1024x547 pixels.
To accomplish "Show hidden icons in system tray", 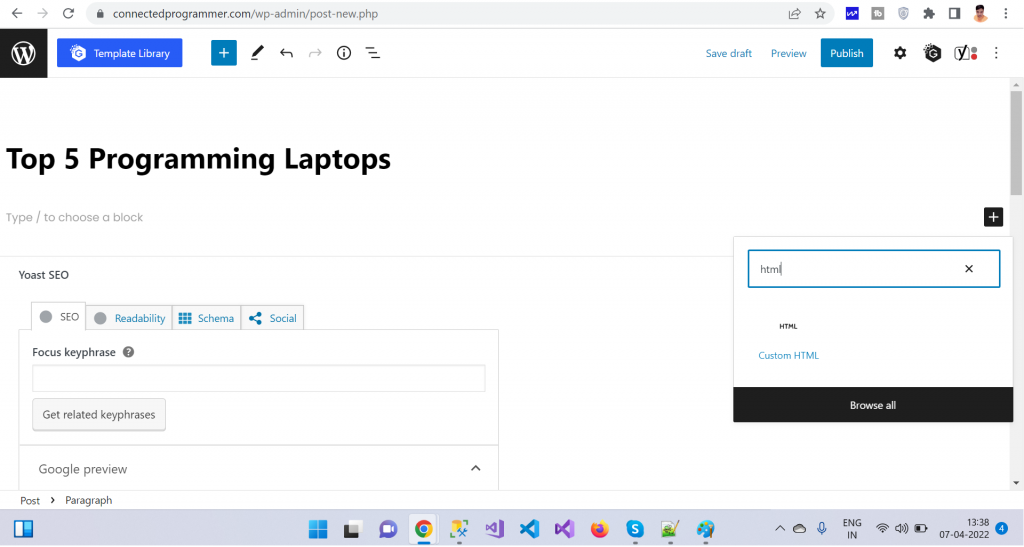I will 779,529.
